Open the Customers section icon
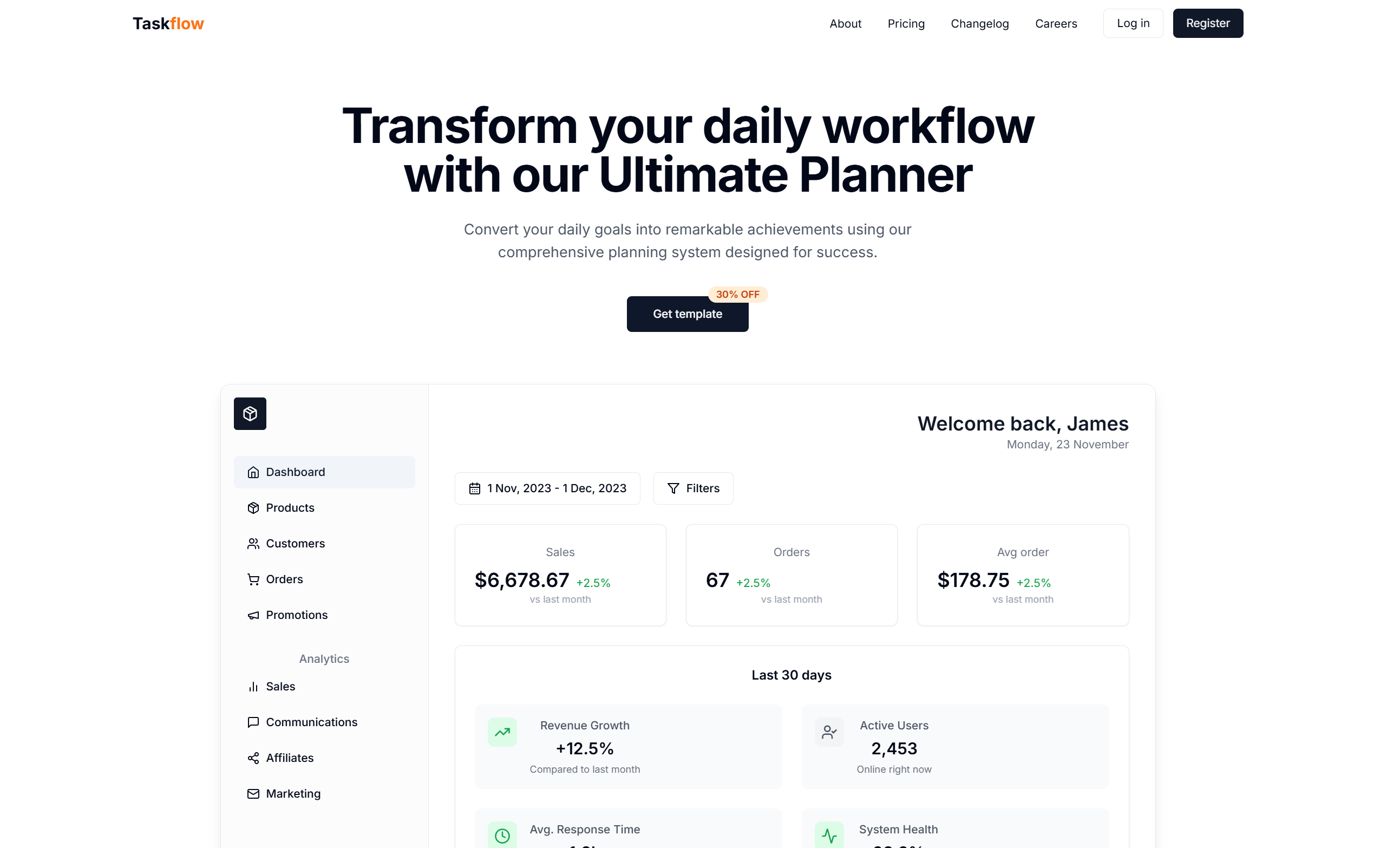This screenshot has height=848, width=1400. 253,543
